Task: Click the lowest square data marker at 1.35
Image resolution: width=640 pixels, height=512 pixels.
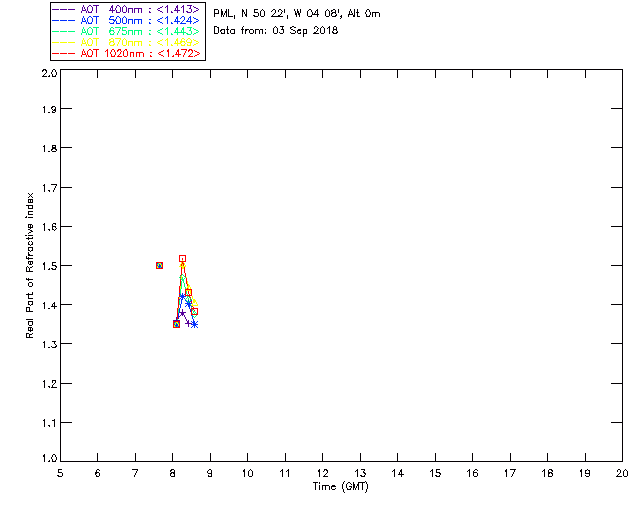Action: point(176,324)
